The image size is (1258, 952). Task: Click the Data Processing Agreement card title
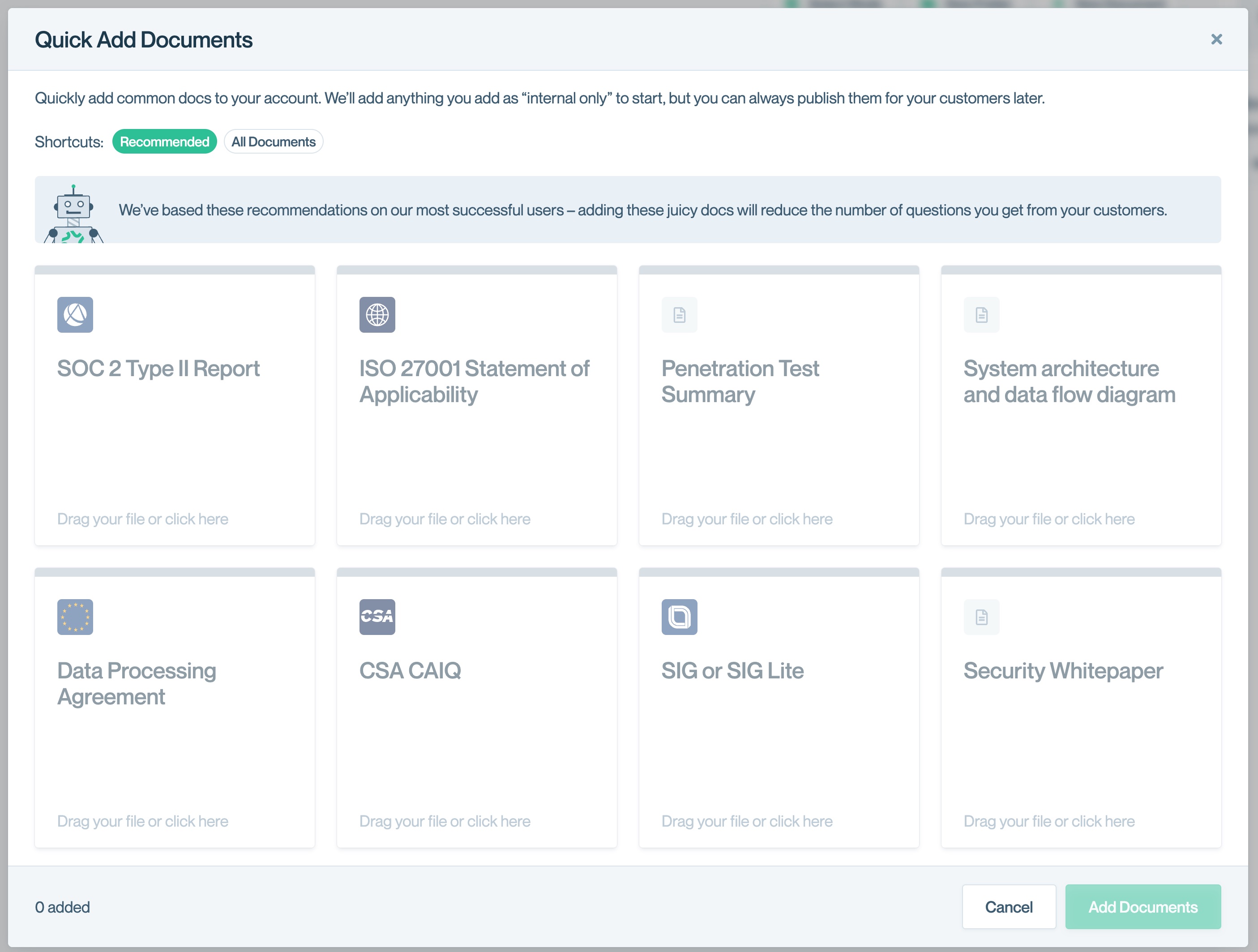click(x=137, y=683)
